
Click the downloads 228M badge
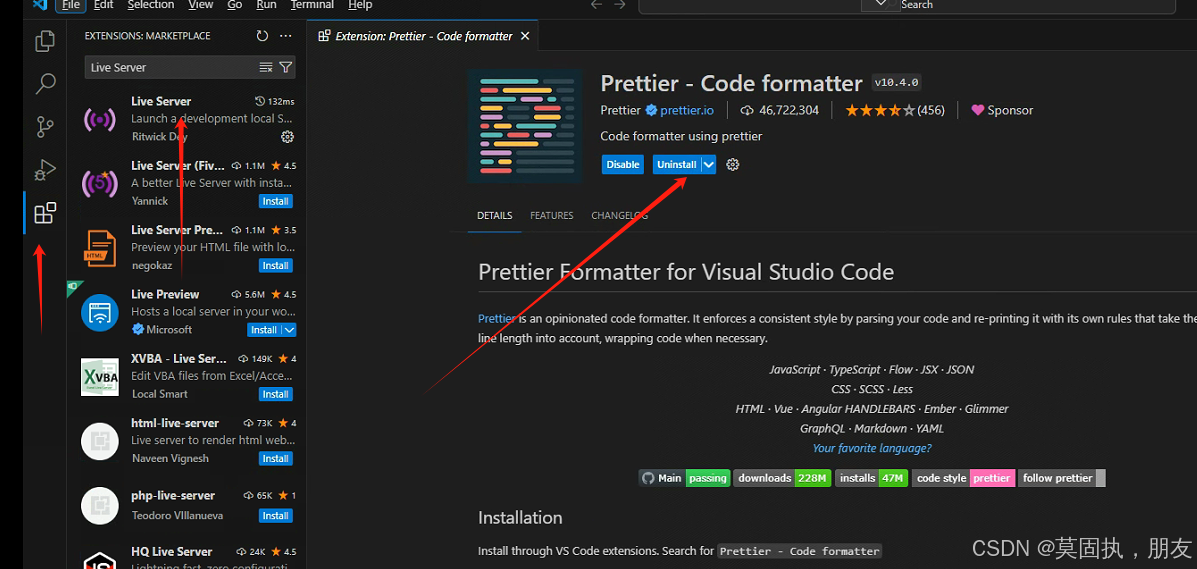(x=782, y=478)
